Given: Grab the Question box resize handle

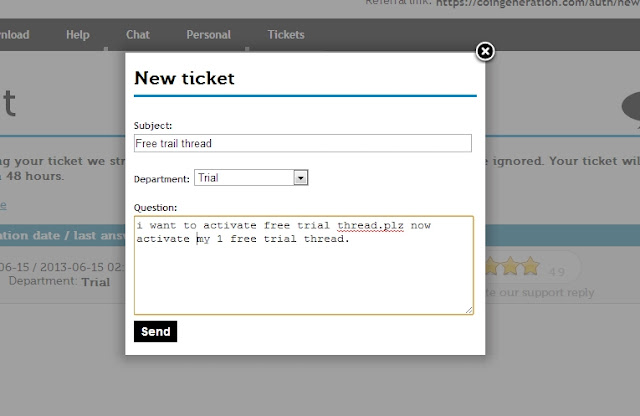Looking at the screenshot, I should [x=469, y=310].
